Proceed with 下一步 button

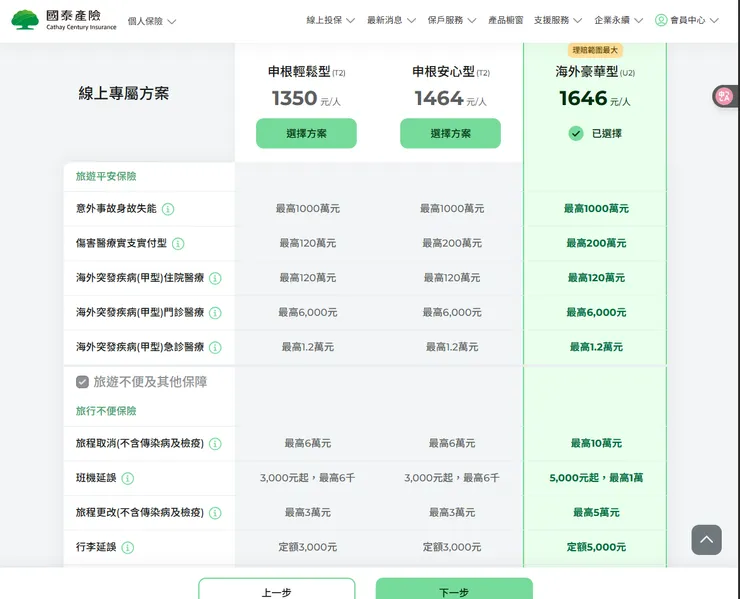click(x=454, y=589)
